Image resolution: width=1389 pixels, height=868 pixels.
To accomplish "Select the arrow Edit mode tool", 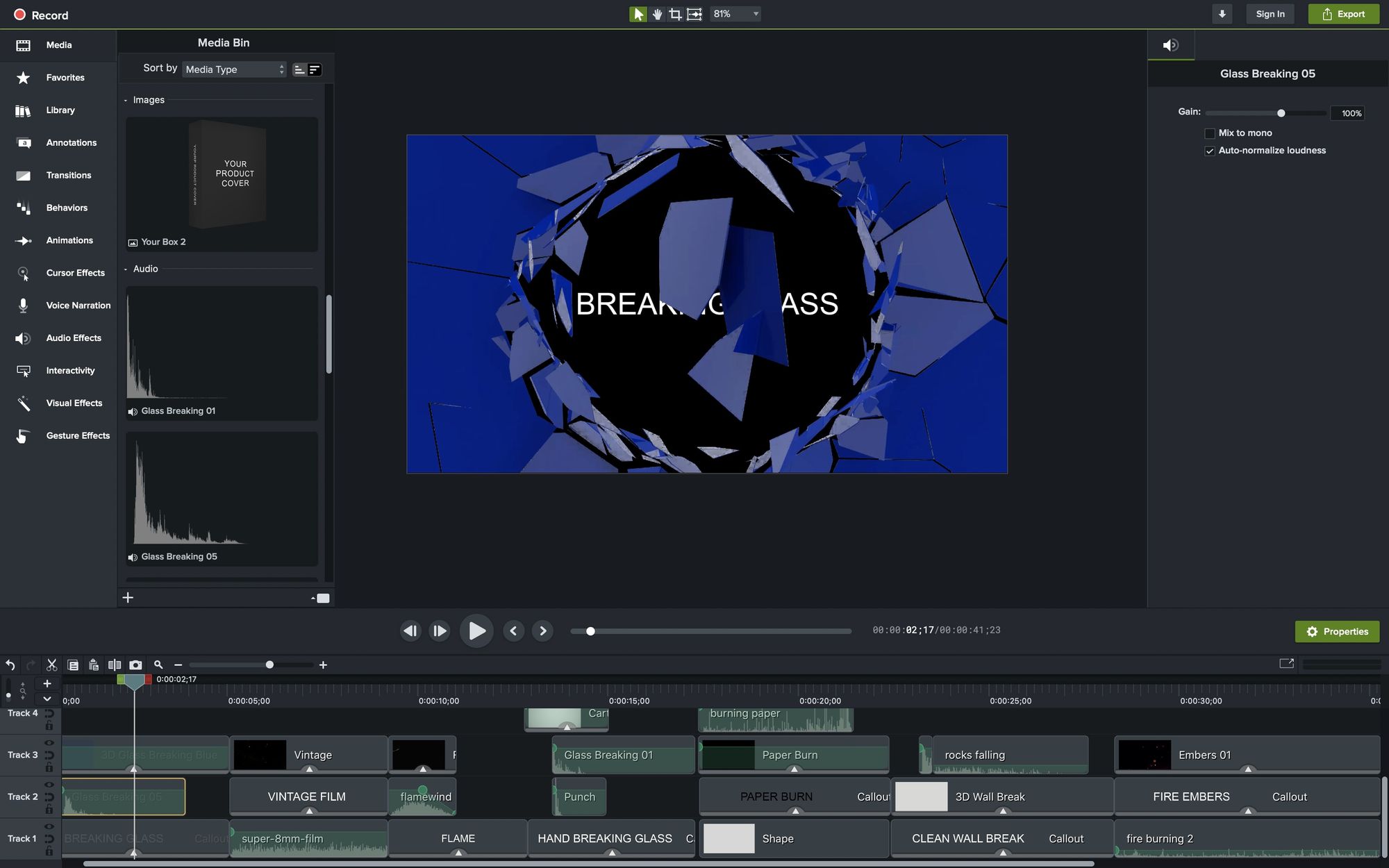I will [x=638, y=14].
